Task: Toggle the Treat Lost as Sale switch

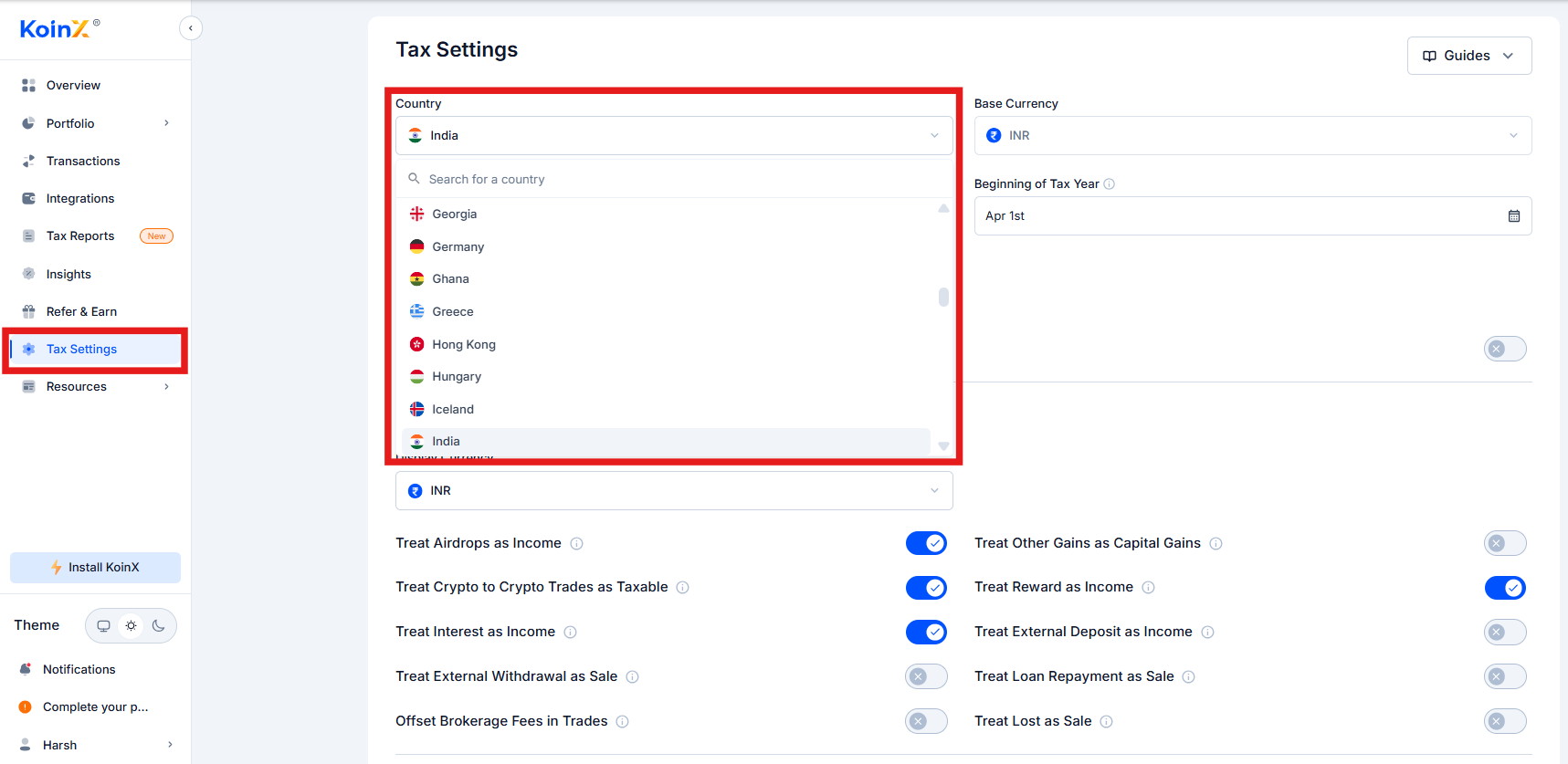Action: 1505,721
